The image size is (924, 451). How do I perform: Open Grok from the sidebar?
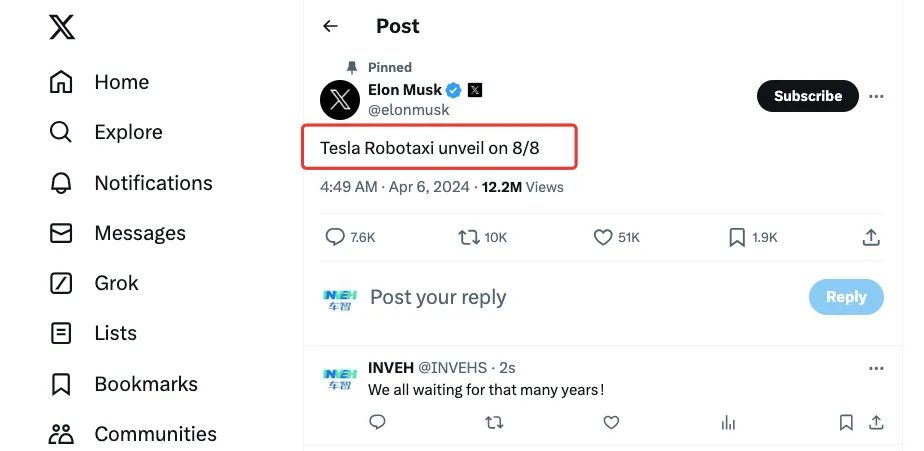(x=116, y=283)
